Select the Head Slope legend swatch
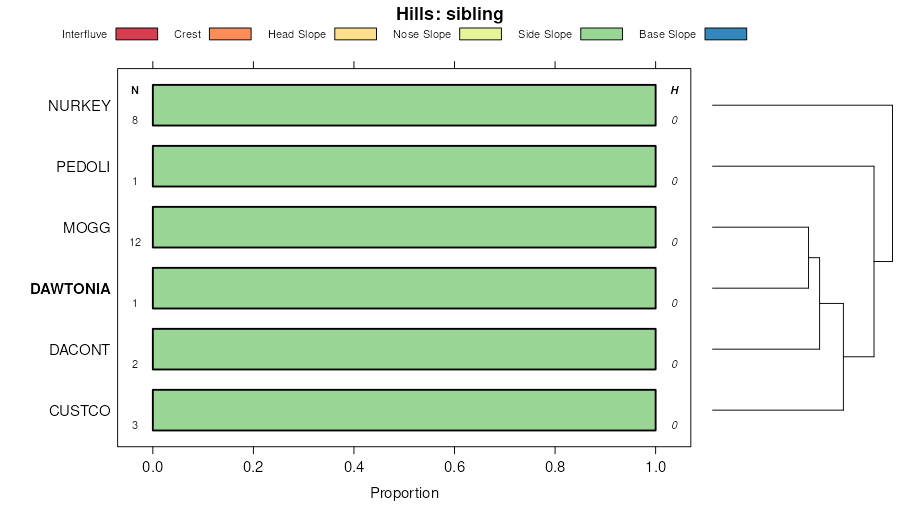Image resolution: width=900 pixels, height=520 pixels. click(x=355, y=34)
